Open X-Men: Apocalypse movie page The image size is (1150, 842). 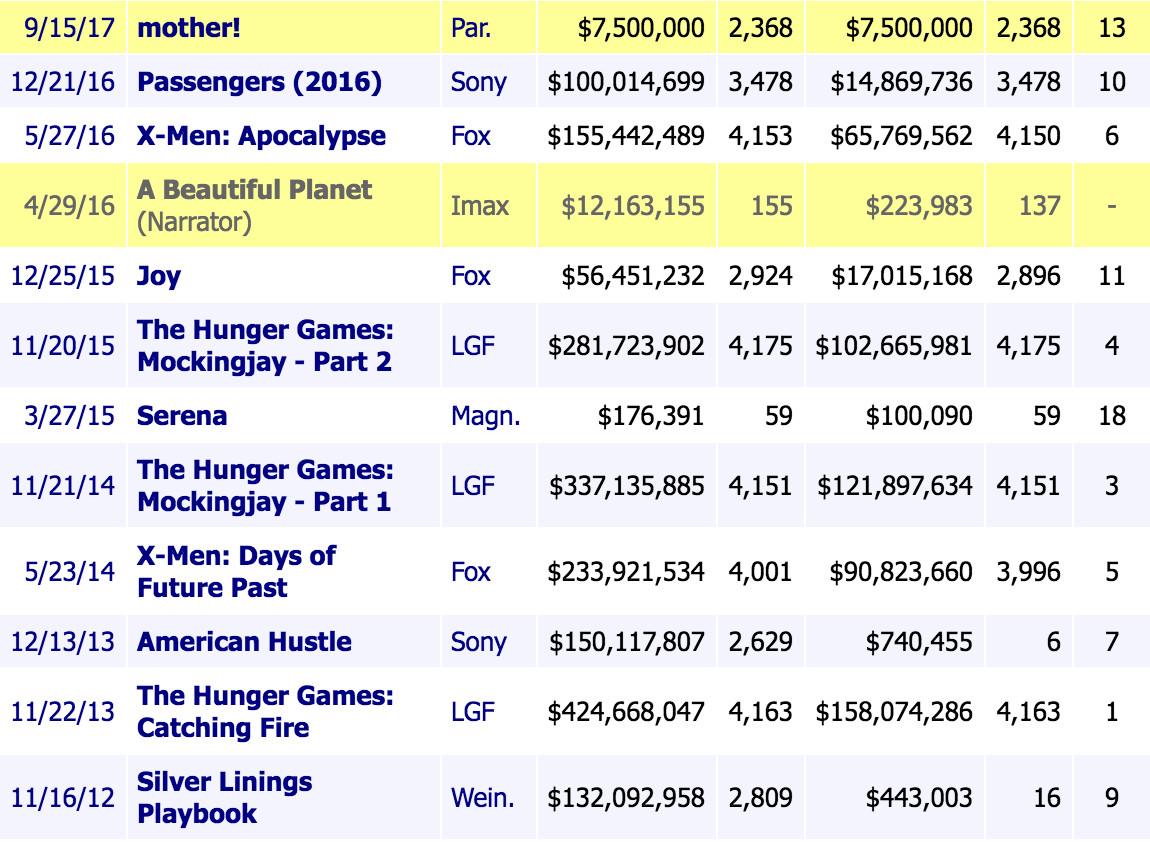click(261, 135)
